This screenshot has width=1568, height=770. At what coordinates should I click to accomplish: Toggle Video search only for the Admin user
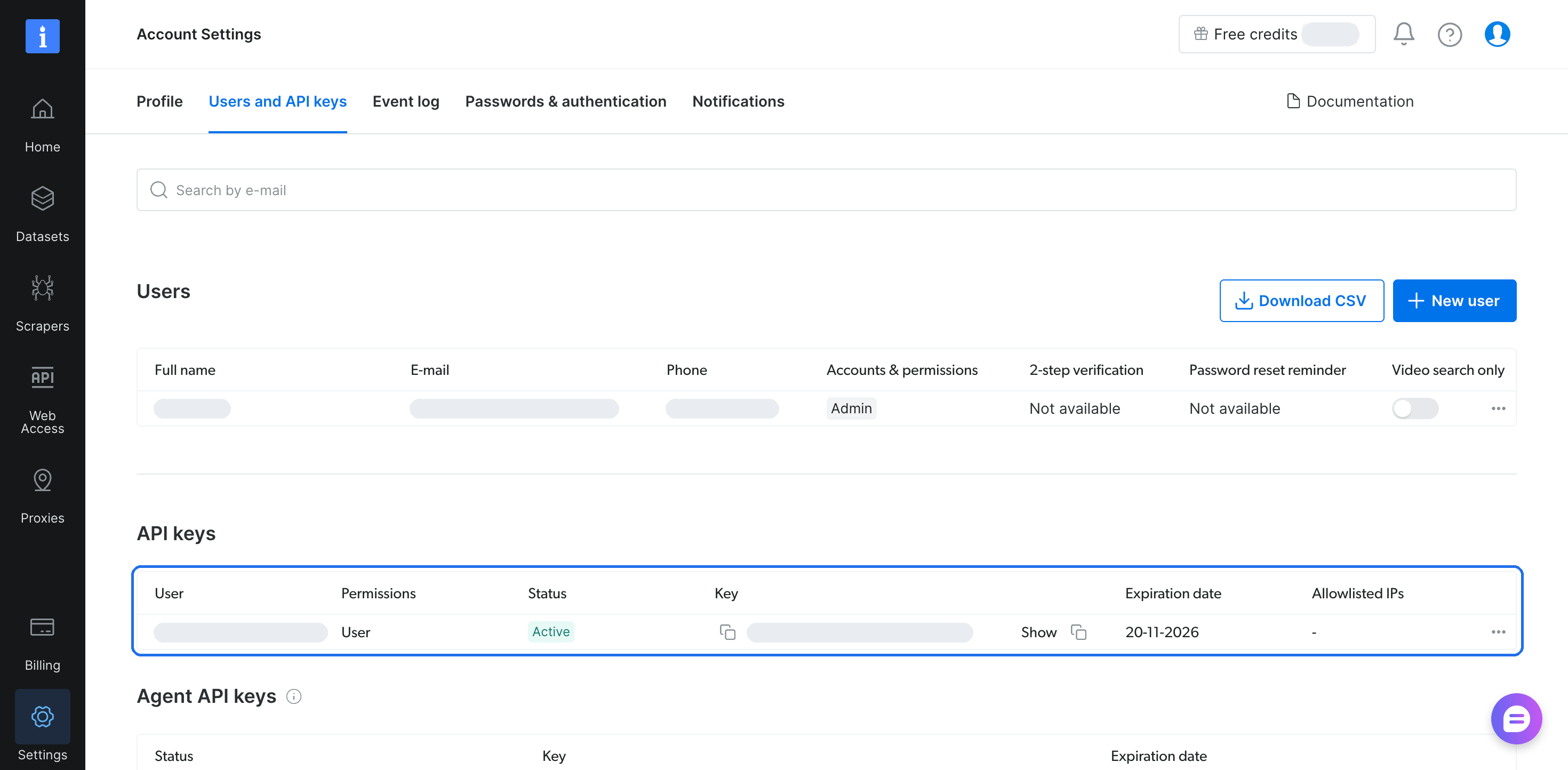coord(1415,408)
